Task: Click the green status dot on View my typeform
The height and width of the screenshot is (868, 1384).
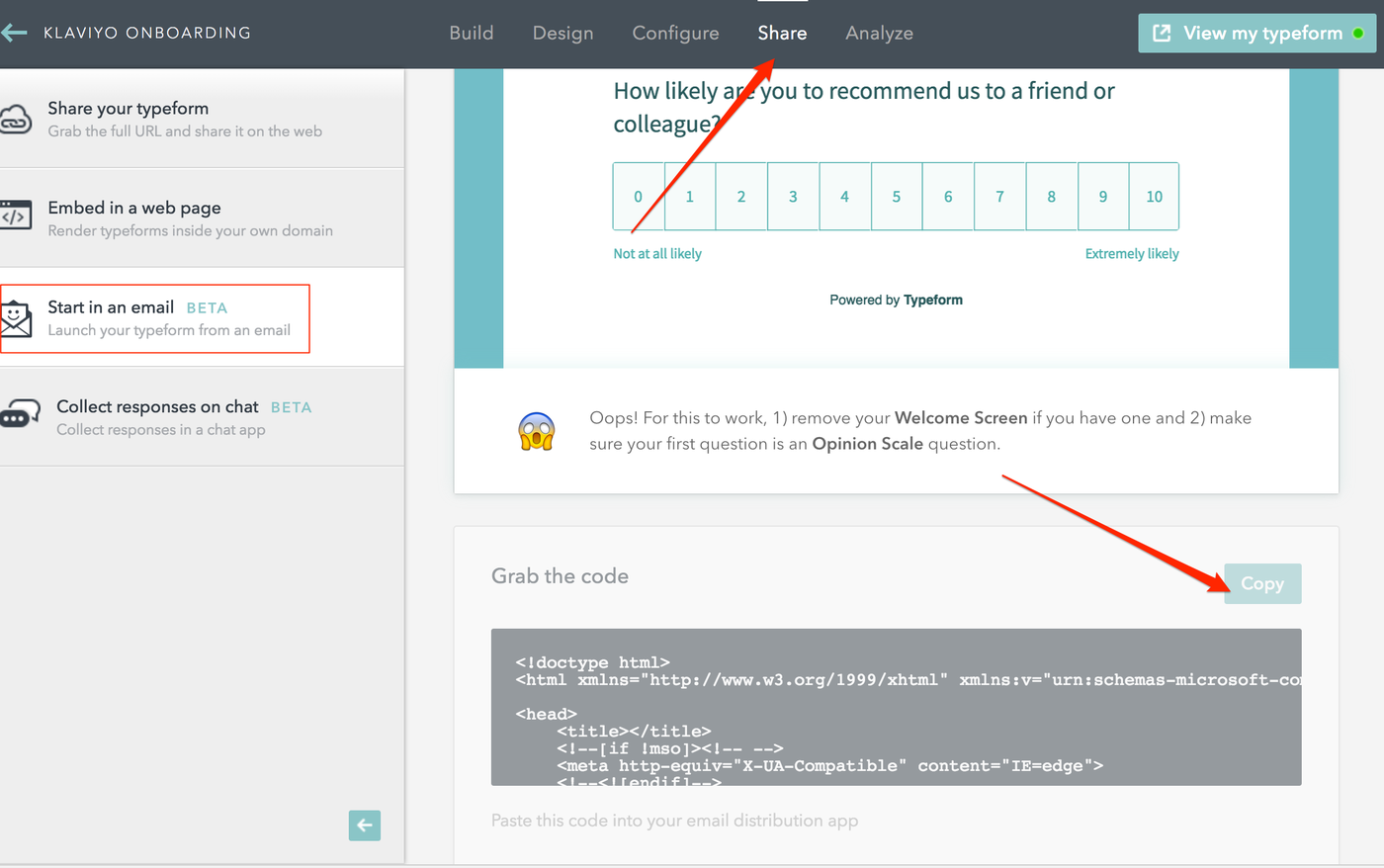Action: tap(1358, 34)
